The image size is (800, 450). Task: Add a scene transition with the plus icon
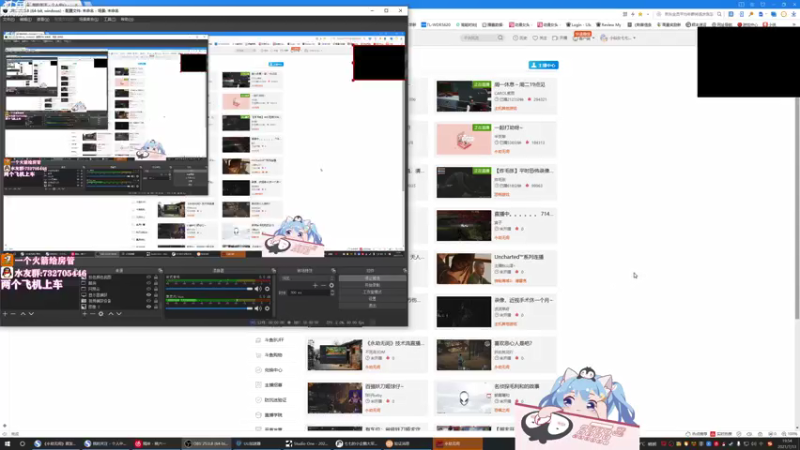coord(315,285)
